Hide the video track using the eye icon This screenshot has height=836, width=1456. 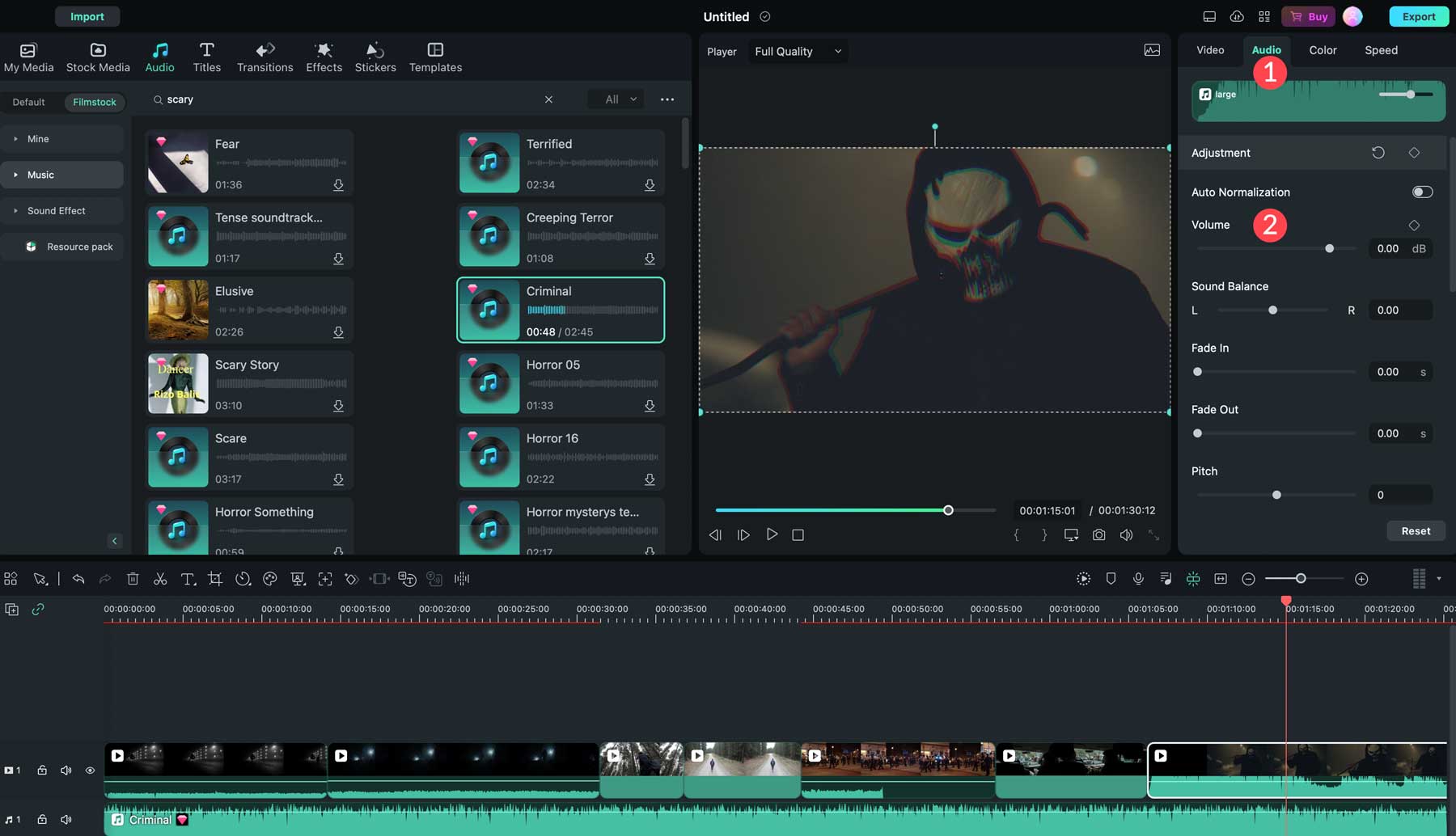[x=90, y=770]
